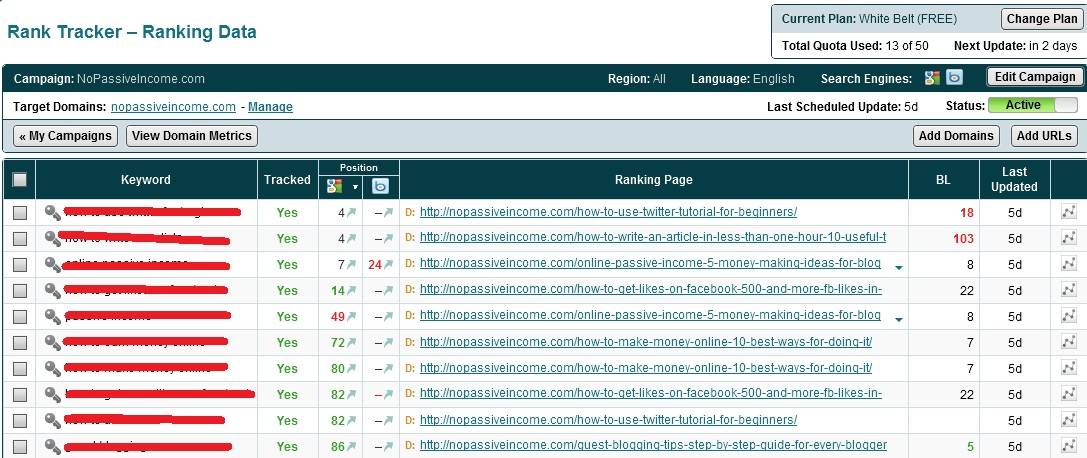Click keyword magnifier icon in position 14 row
The height and width of the screenshot is (458, 1087).
pyautogui.click(x=53, y=290)
